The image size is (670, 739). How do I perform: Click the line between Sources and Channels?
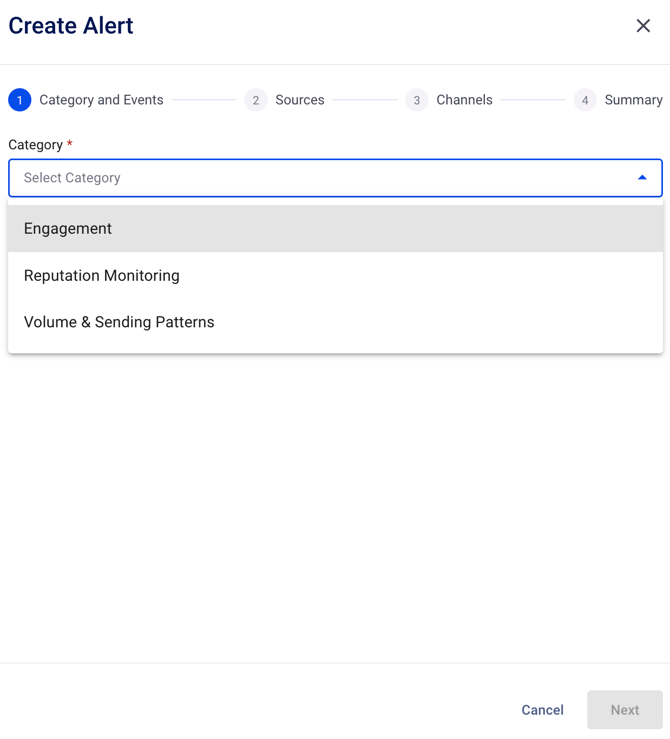(365, 100)
